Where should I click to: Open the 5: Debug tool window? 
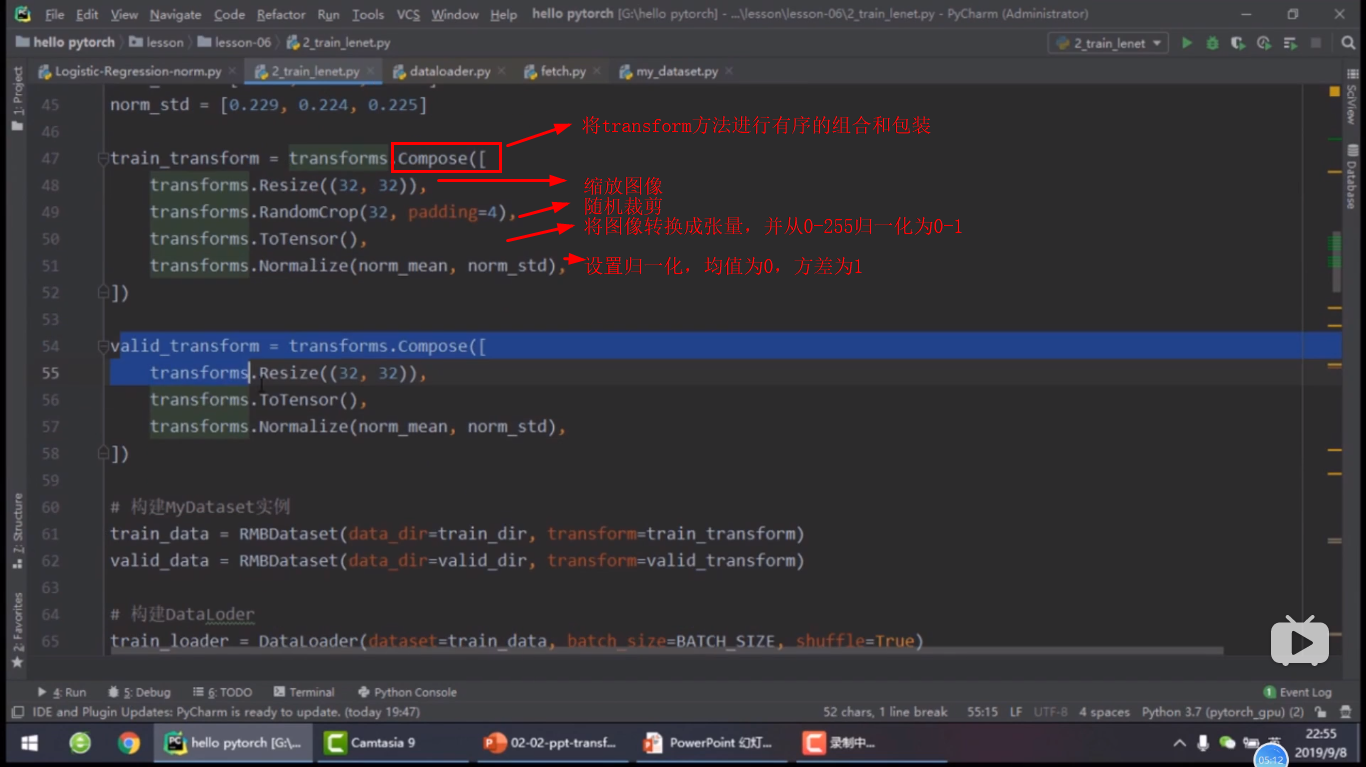coord(140,692)
